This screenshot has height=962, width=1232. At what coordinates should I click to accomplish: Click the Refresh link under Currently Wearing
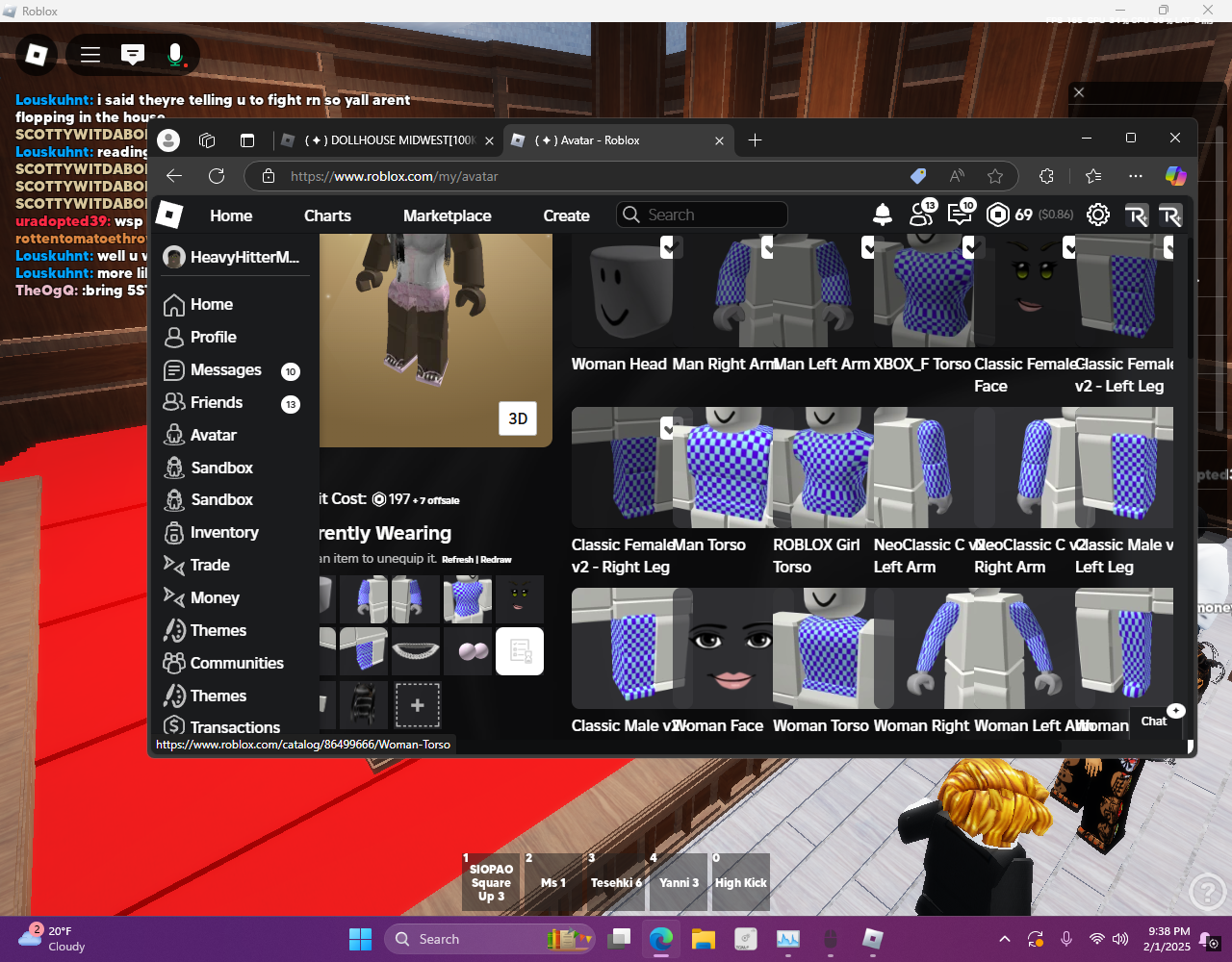coord(457,559)
